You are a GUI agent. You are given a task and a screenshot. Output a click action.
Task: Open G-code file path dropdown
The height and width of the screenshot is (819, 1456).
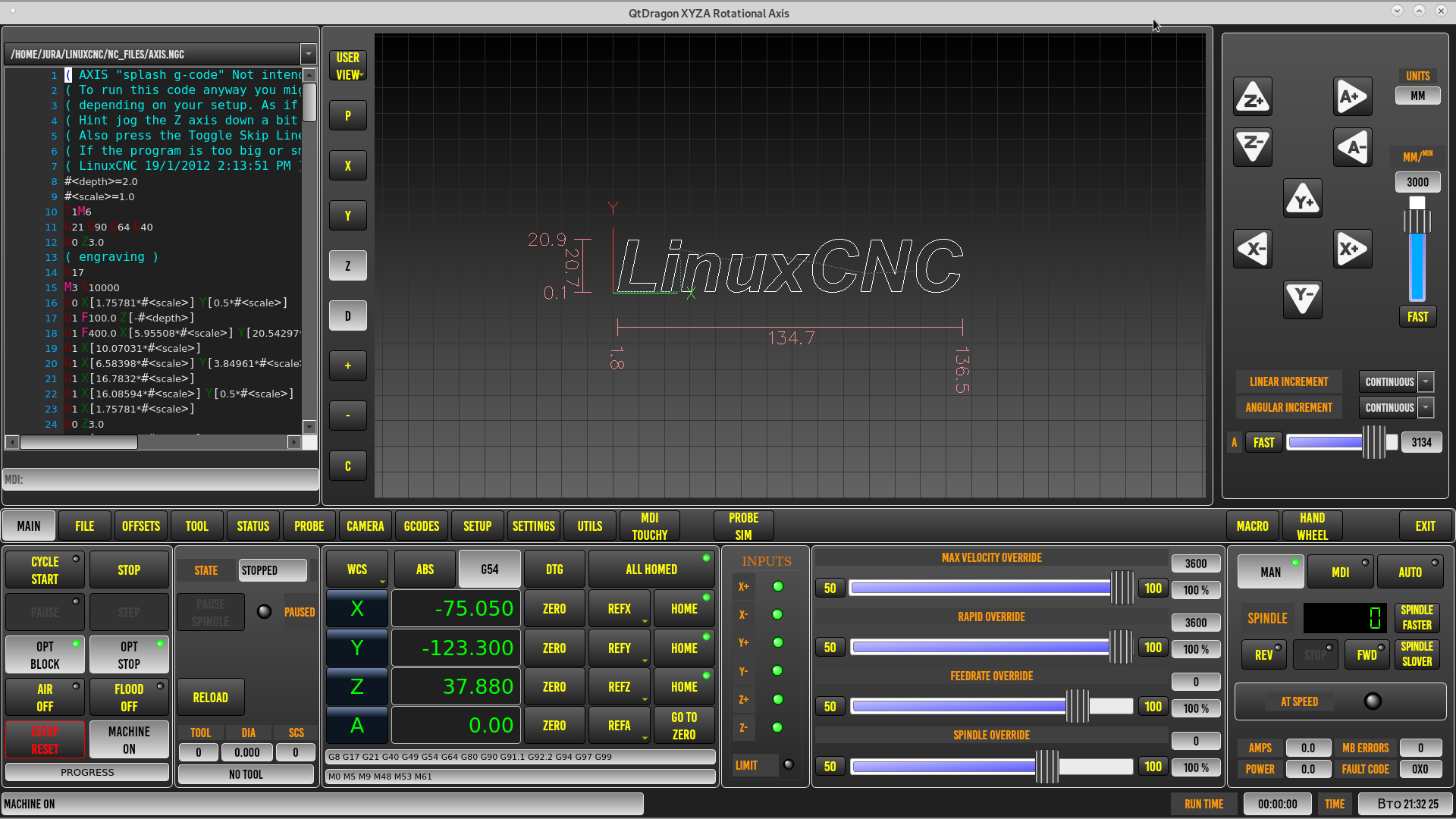tap(308, 55)
